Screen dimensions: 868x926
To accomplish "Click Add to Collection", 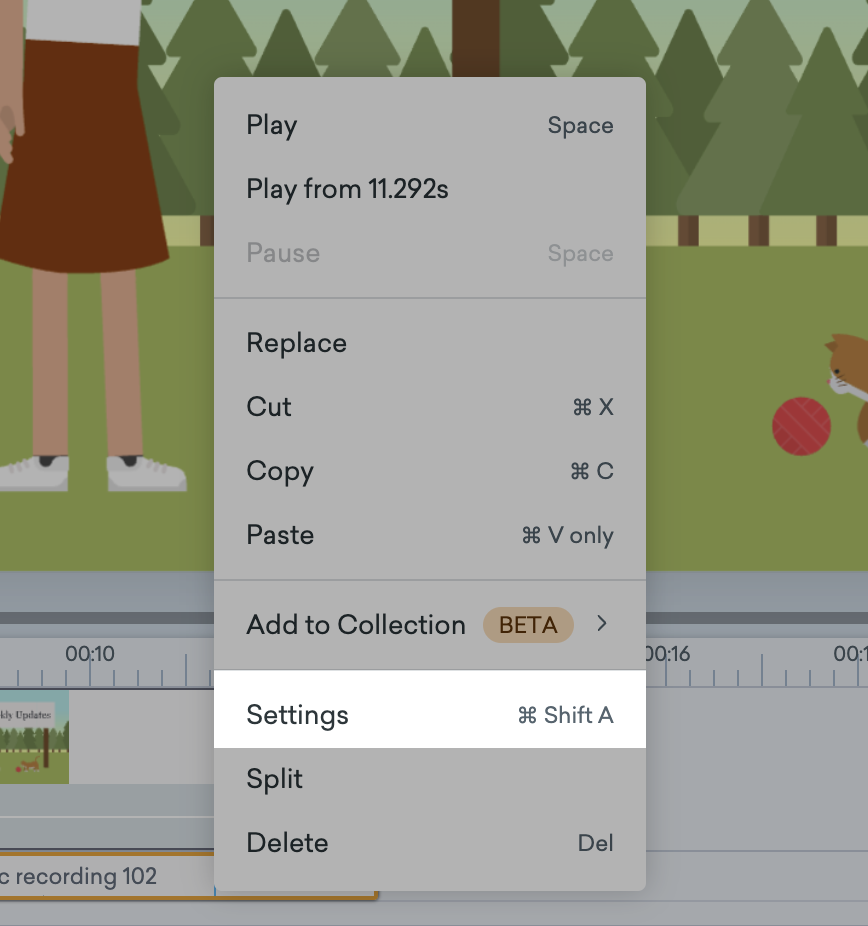I will (355, 624).
